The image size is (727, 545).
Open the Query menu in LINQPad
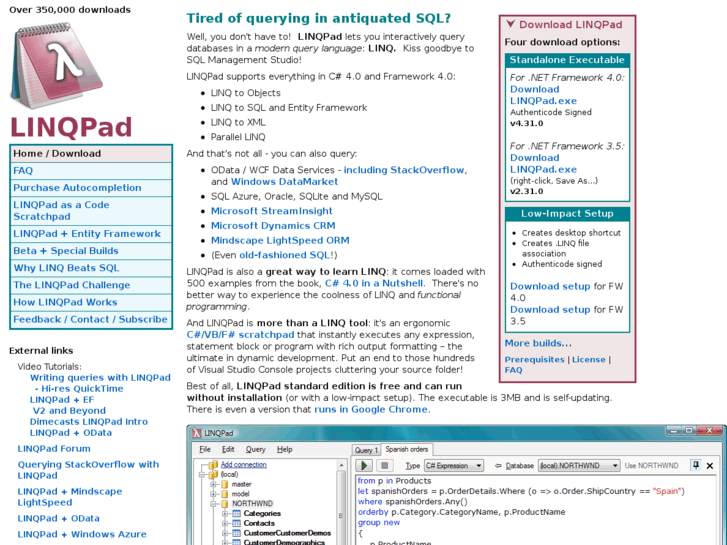(x=255, y=450)
